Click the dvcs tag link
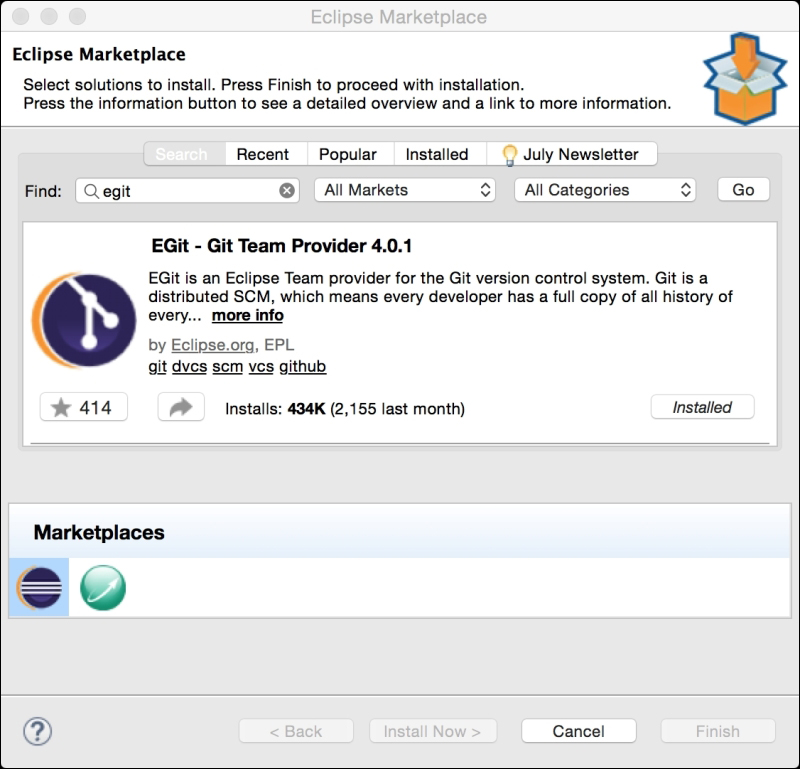Viewport: 800px width, 769px height. pos(190,366)
